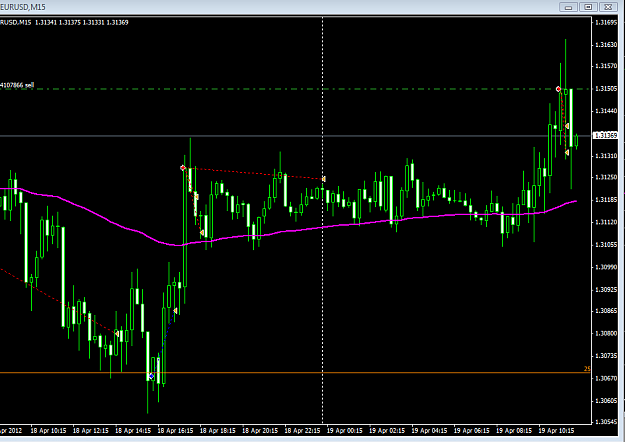Click the 18 Apr 20:15 time label

[260, 430]
